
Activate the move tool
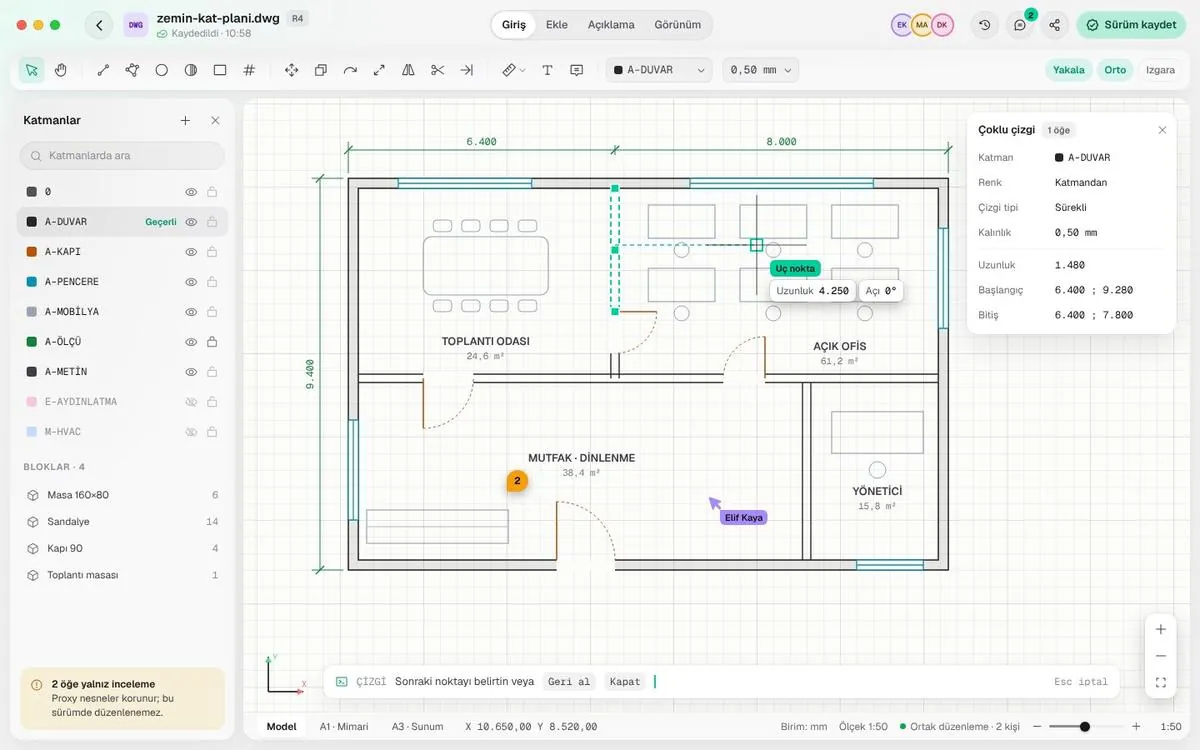pyautogui.click(x=292, y=70)
